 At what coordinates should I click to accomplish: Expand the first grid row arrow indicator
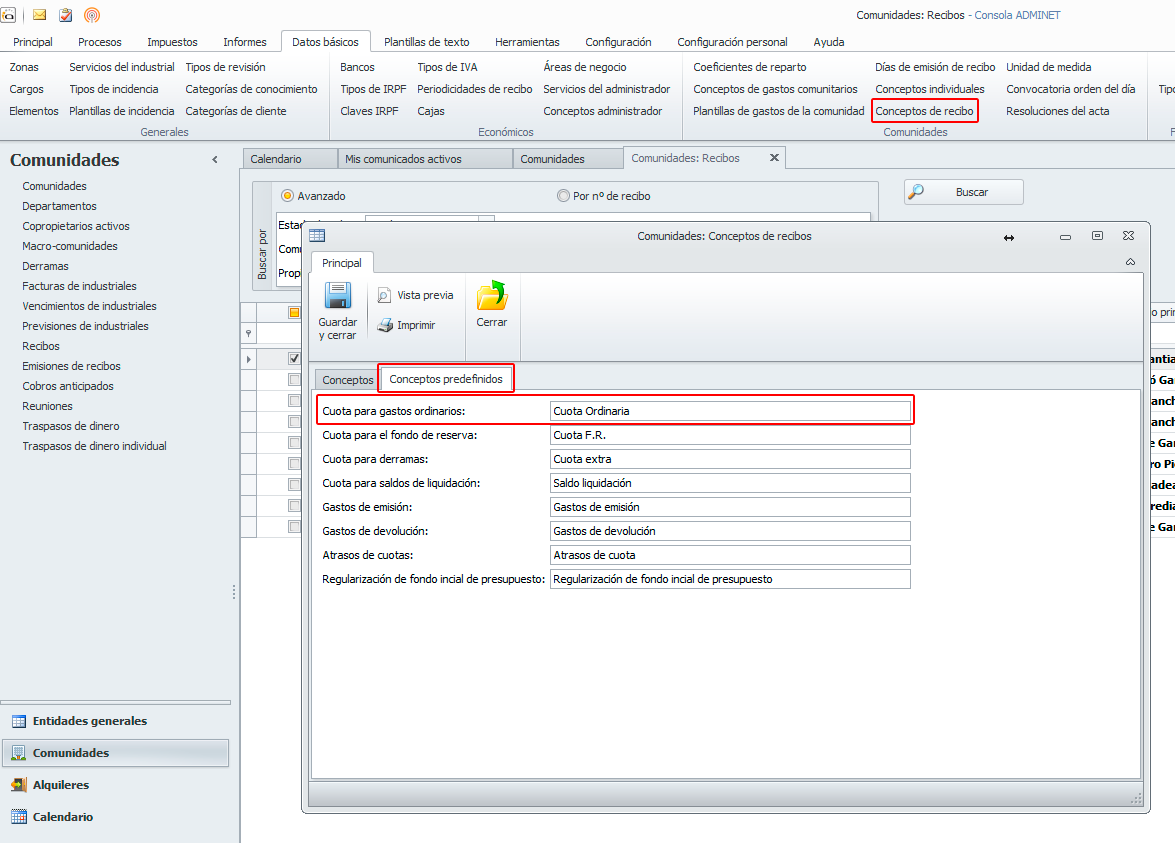(x=249, y=359)
